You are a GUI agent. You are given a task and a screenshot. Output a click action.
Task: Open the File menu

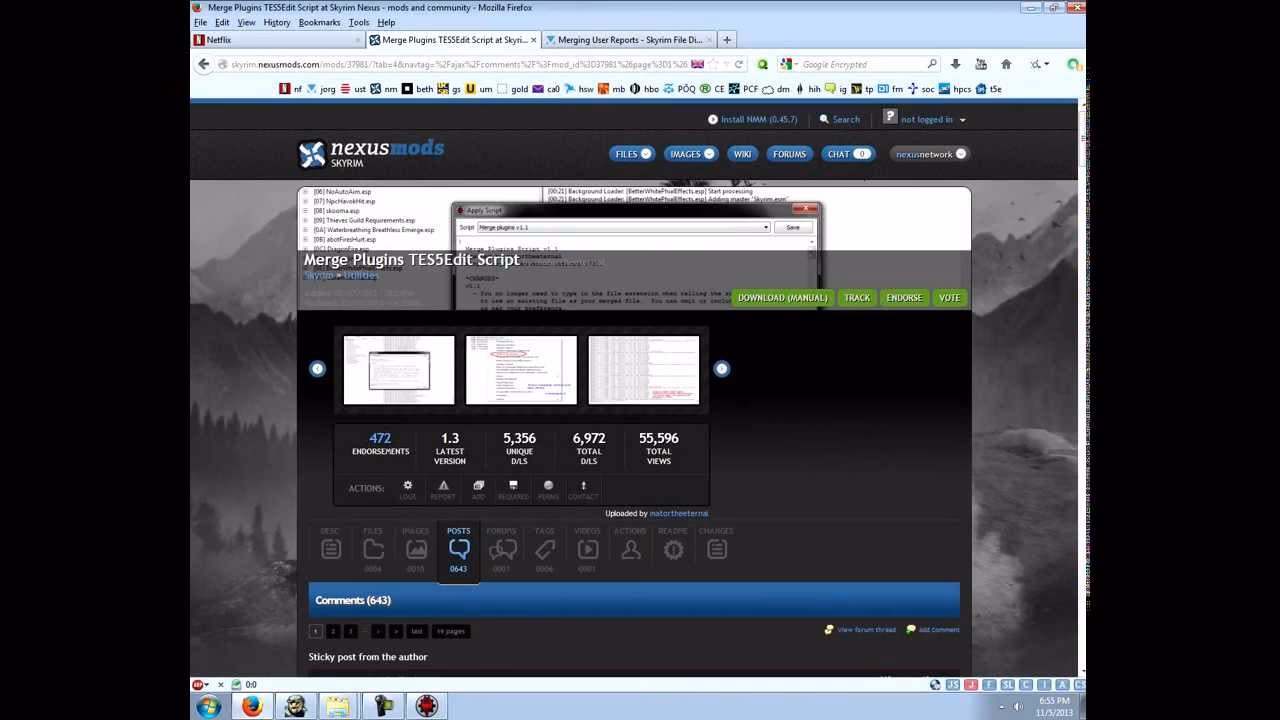(x=201, y=22)
